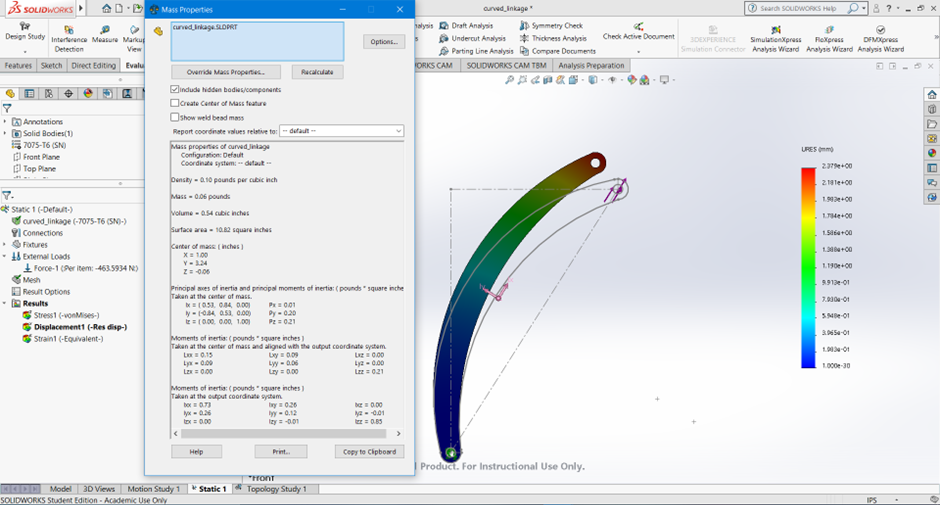This screenshot has height=505, width=940.
Task: Expand the Annotations tree node
Action: [6, 122]
